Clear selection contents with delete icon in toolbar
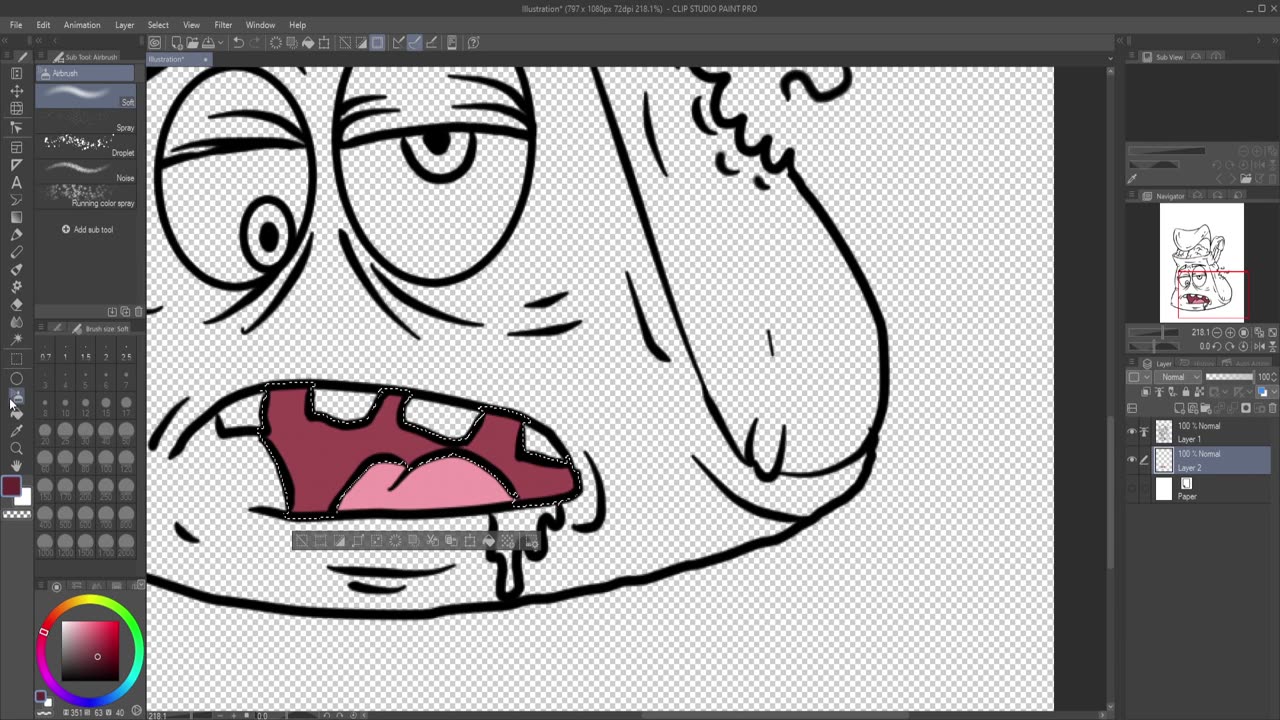The image size is (1280, 720). coord(276,43)
